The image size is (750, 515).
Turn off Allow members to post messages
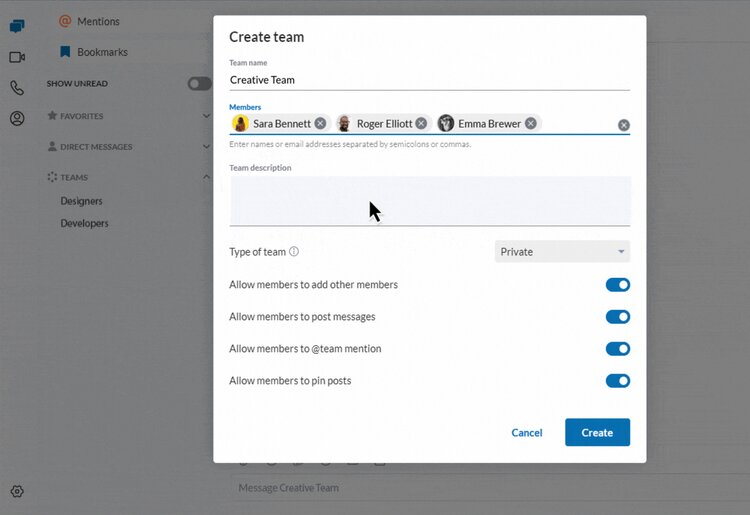pos(617,317)
